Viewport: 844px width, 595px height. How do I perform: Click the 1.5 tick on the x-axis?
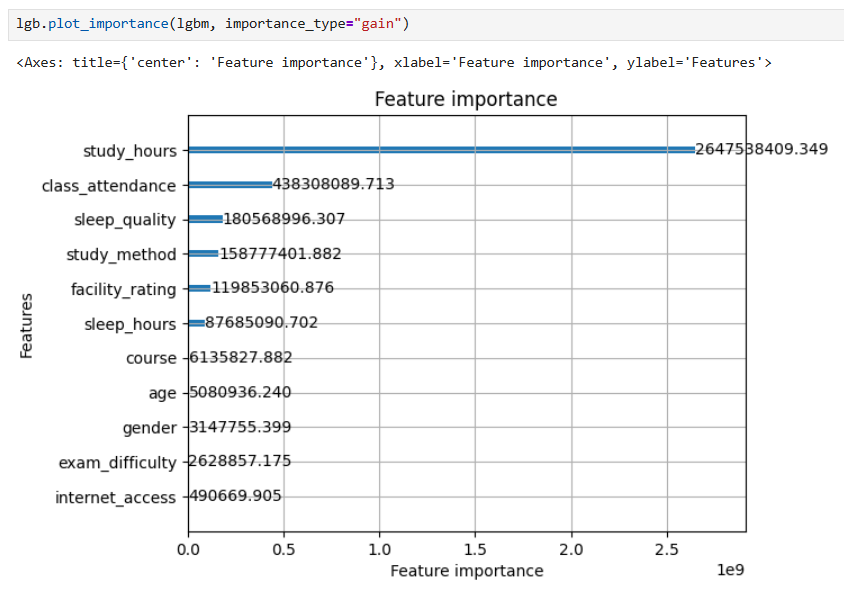tap(475, 549)
